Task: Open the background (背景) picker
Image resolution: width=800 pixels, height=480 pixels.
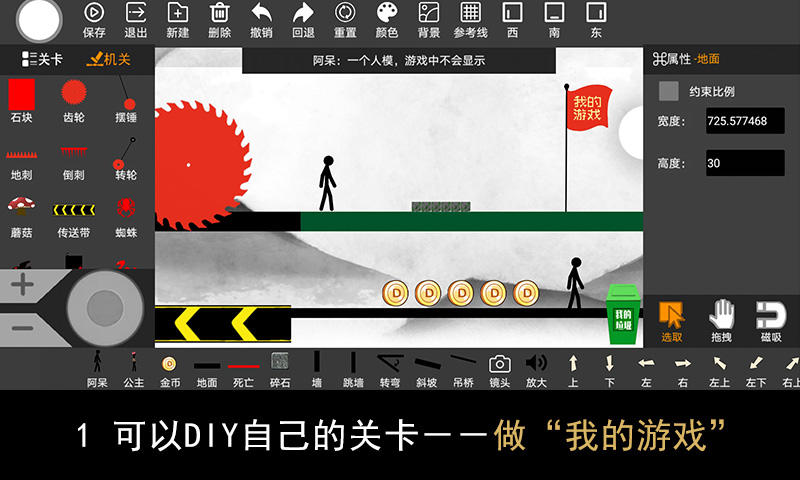Action: (429, 20)
